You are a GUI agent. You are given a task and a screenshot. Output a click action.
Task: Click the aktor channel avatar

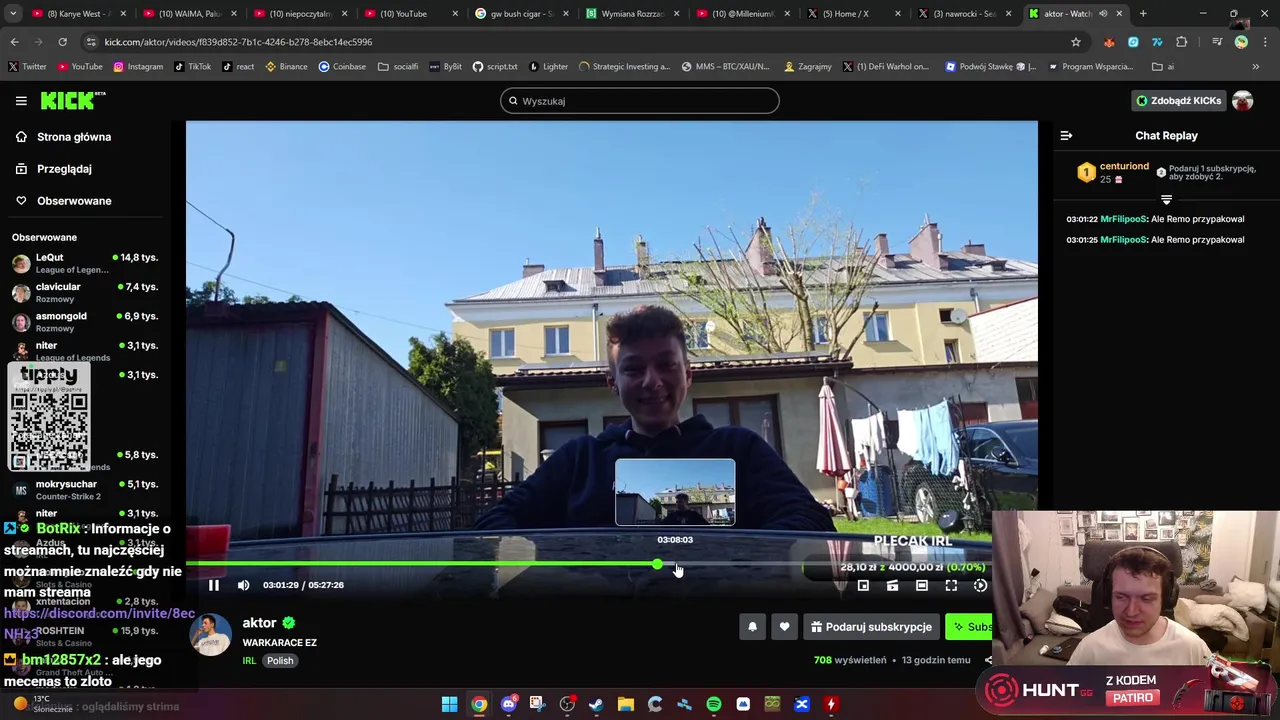[211, 636]
